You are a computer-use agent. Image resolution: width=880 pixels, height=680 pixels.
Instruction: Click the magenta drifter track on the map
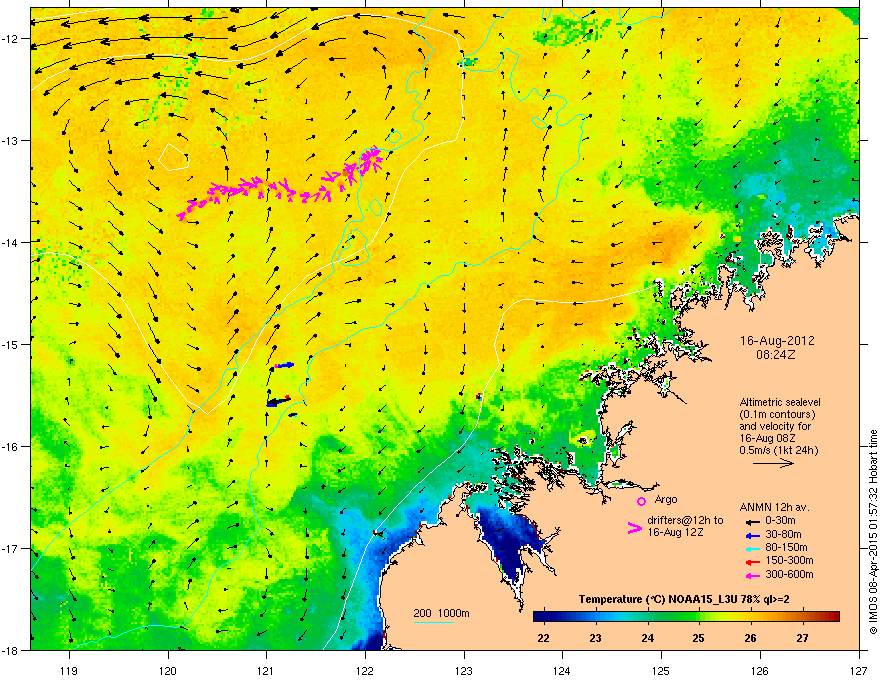click(281, 186)
